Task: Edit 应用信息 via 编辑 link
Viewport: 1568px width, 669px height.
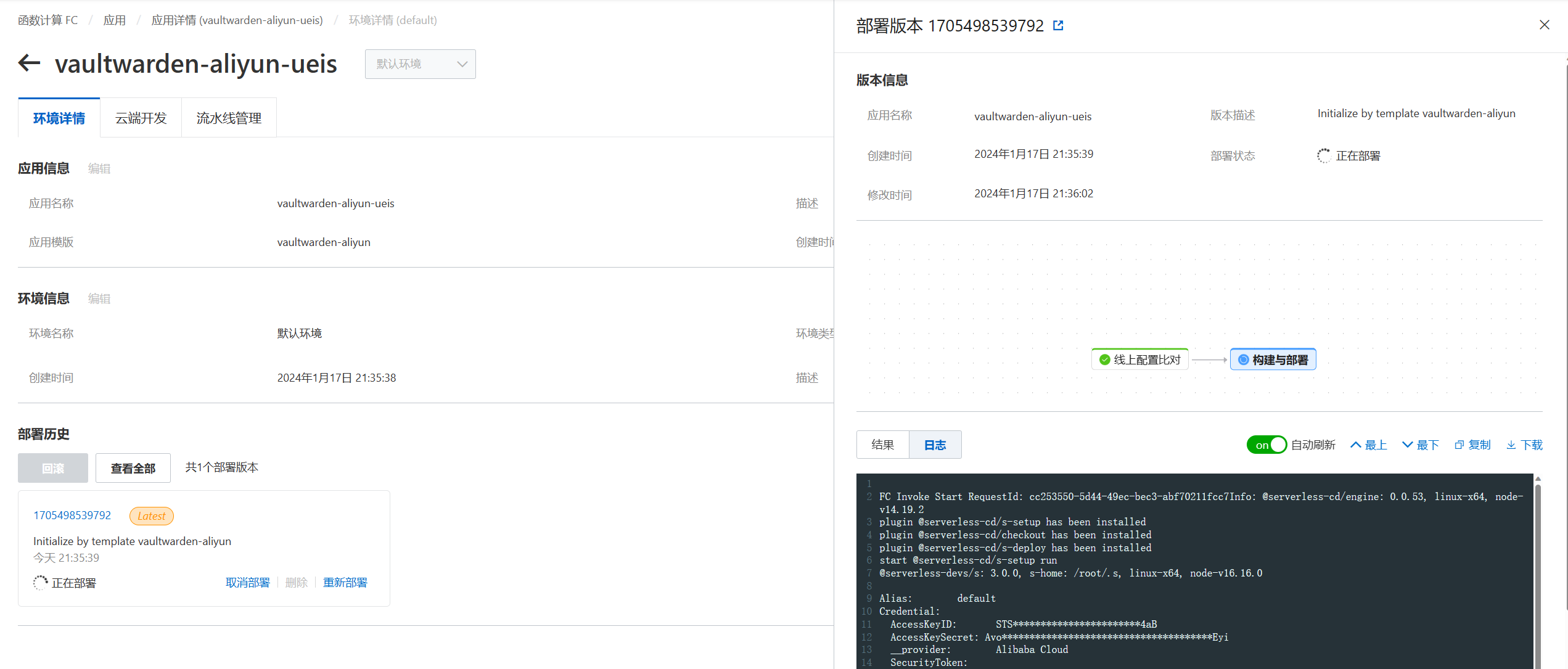Action: [x=99, y=169]
